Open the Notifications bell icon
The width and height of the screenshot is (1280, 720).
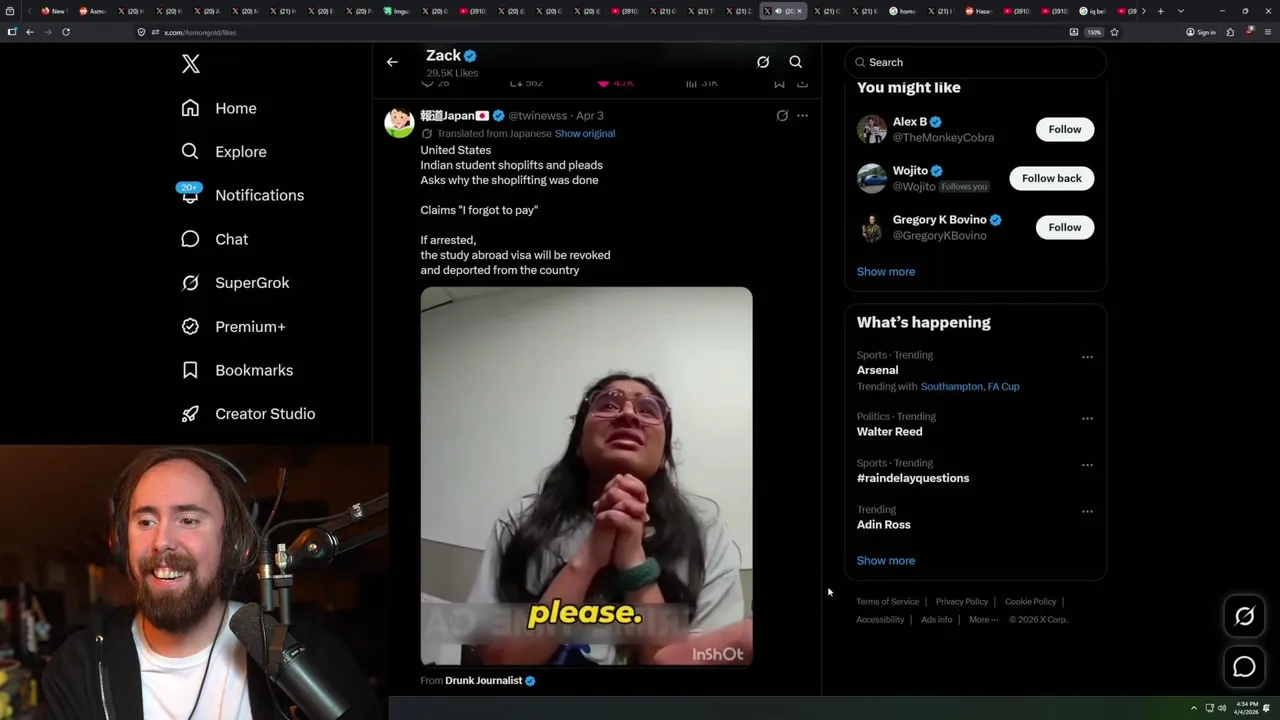[x=190, y=195]
